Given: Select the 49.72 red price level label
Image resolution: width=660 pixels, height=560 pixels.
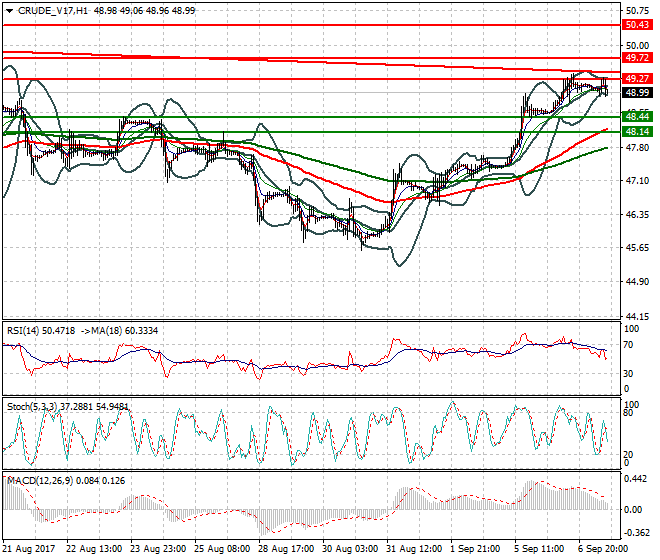Looking at the screenshot, I should [637, 58].
